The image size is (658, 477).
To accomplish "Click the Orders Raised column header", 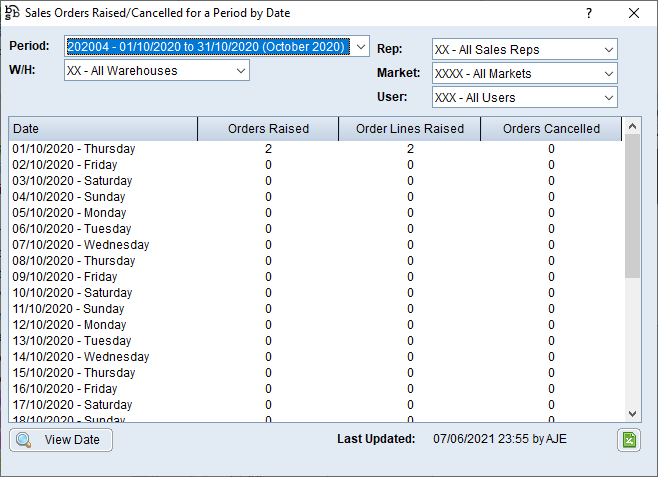I will 268,129.
